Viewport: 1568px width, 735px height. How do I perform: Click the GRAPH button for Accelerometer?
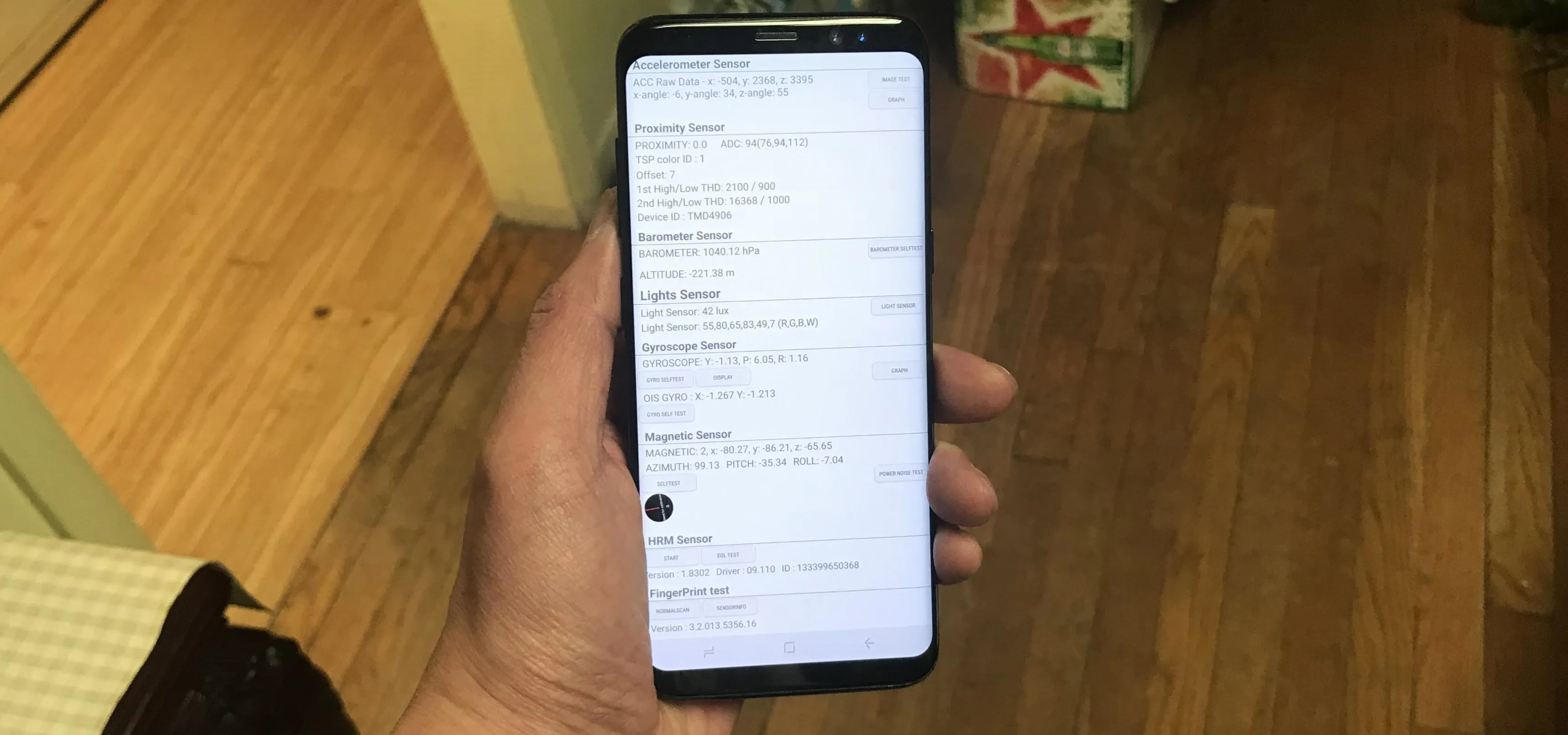pos(896,99)
